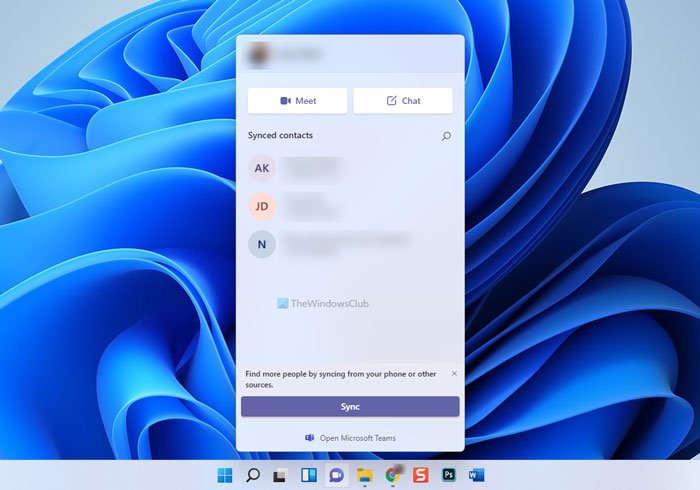The image size is (700, 490).
Task: Dismiss the sync suggestion message
Action: coord(454,374)
